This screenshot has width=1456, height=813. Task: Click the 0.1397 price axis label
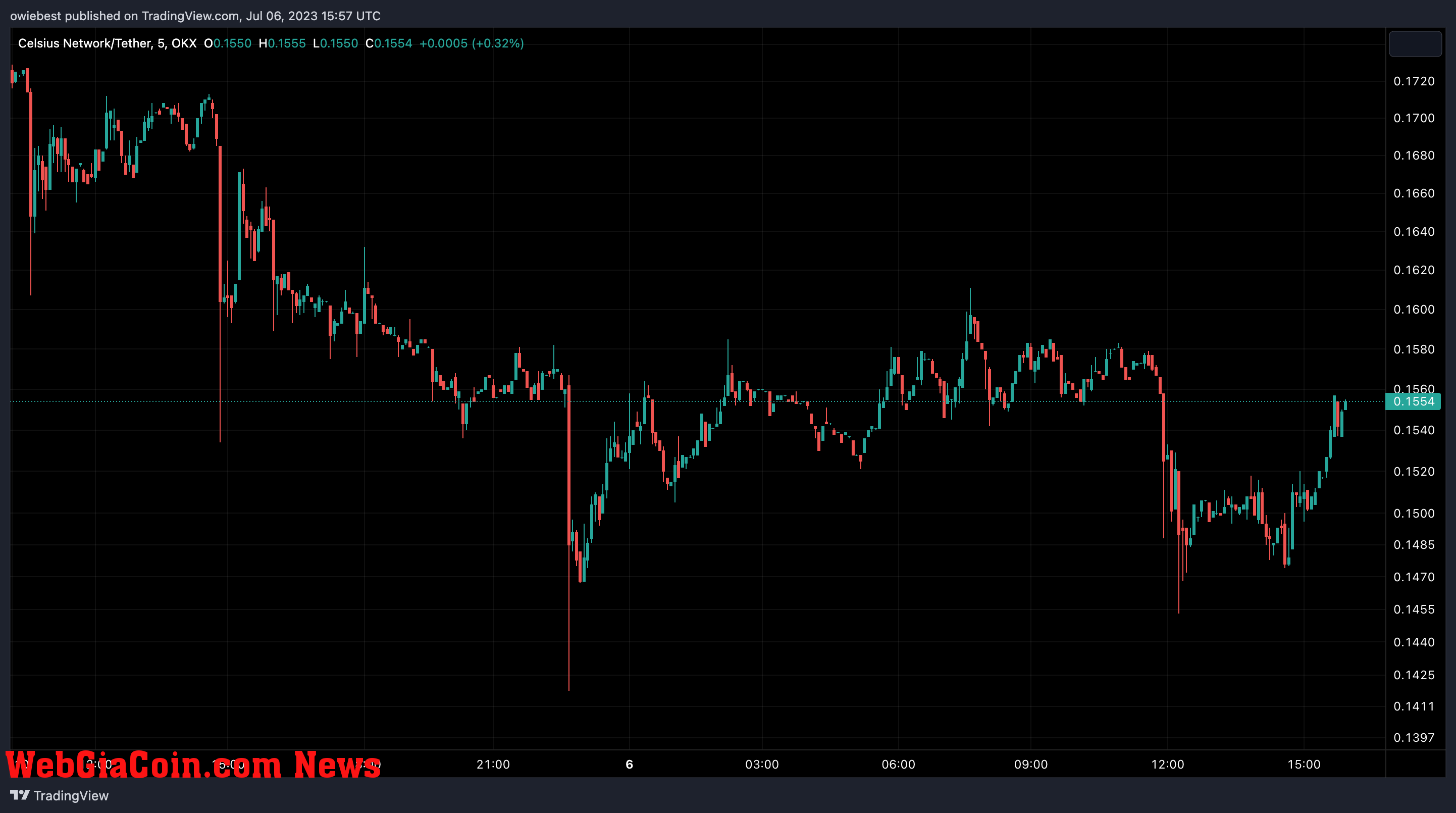1414,738
